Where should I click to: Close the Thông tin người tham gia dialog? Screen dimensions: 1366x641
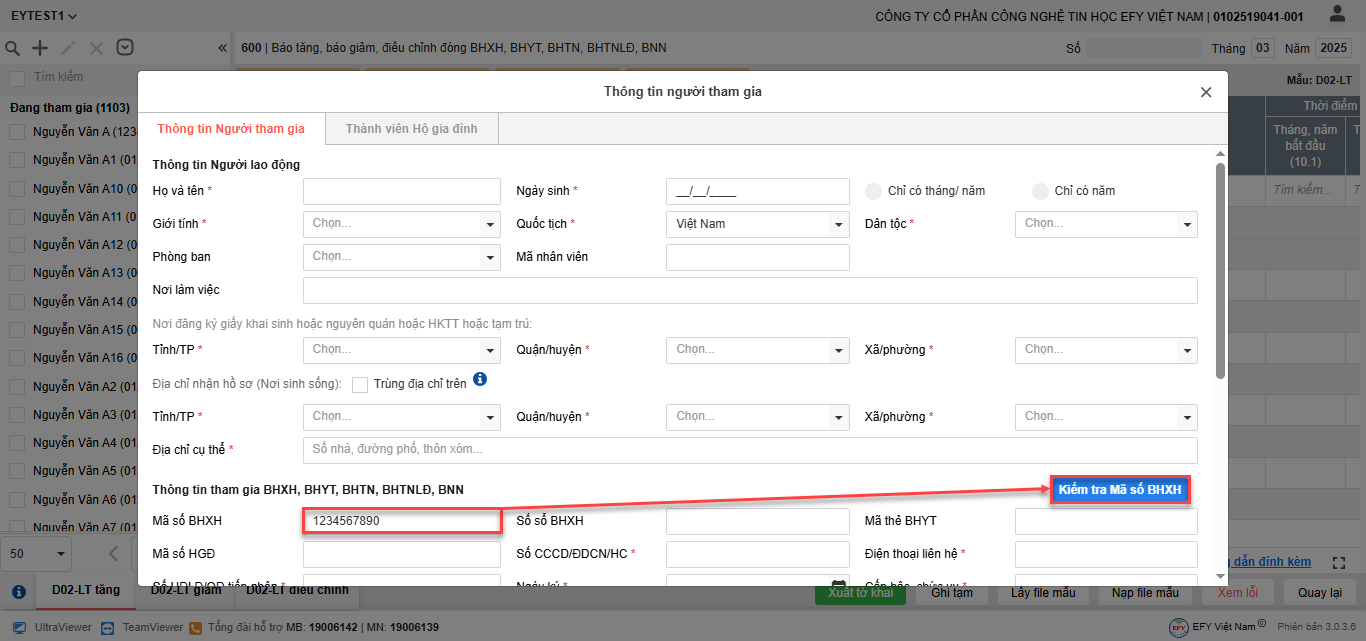(1206, 92)
